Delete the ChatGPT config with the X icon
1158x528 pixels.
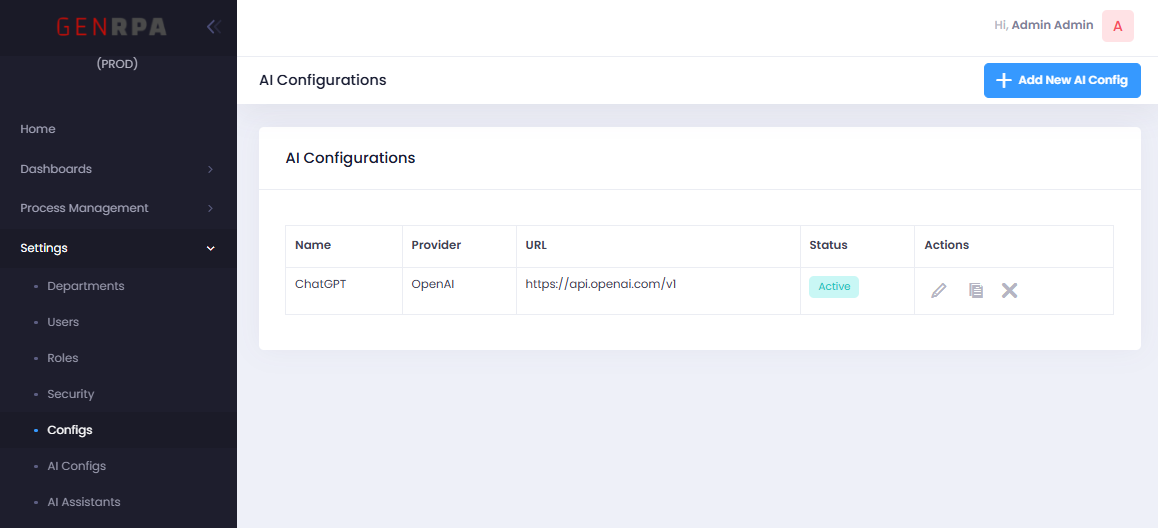point(1010,291)
